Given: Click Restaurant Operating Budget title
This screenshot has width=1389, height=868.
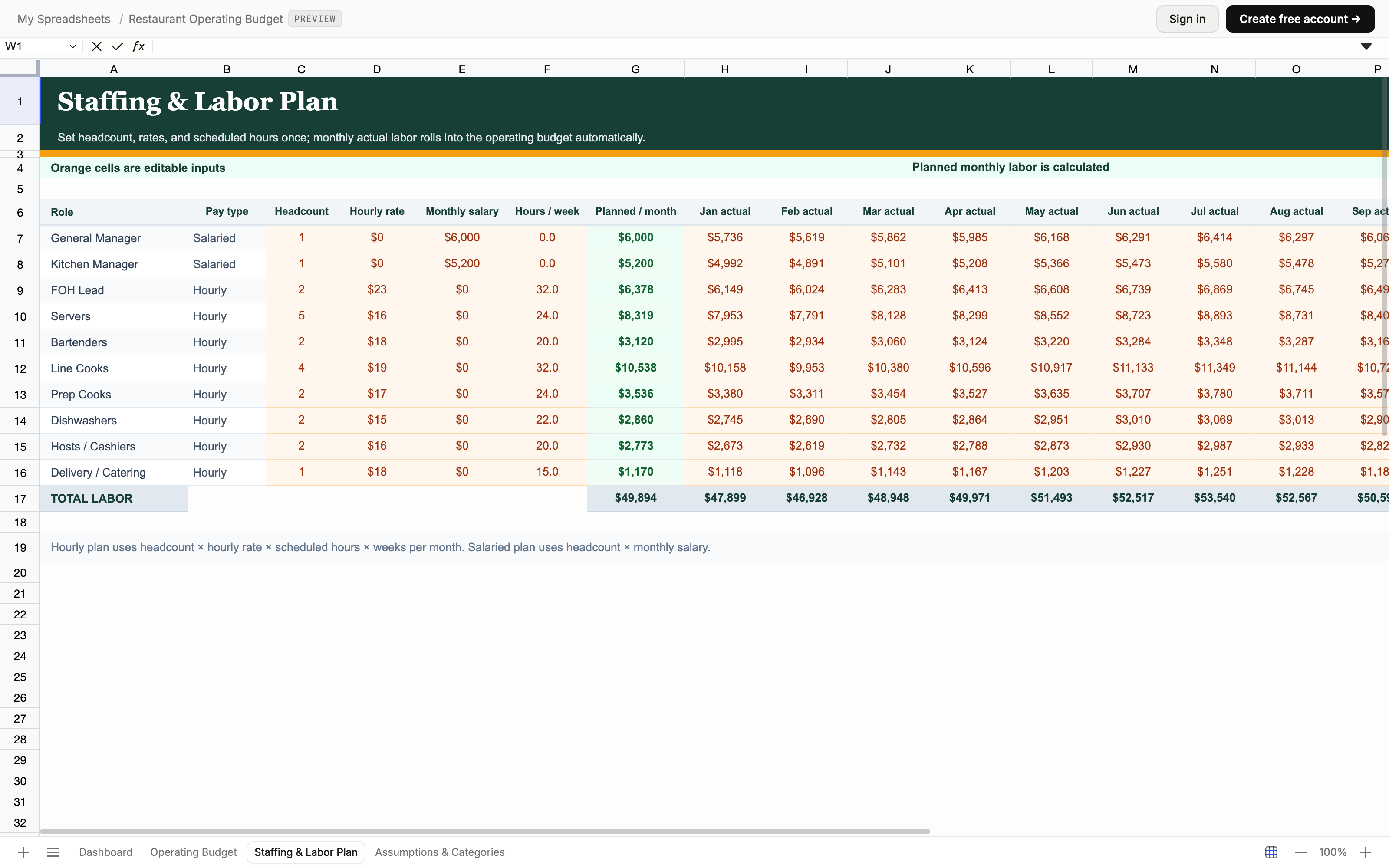Looking at the screenshot, I should (x=205, y=19).
